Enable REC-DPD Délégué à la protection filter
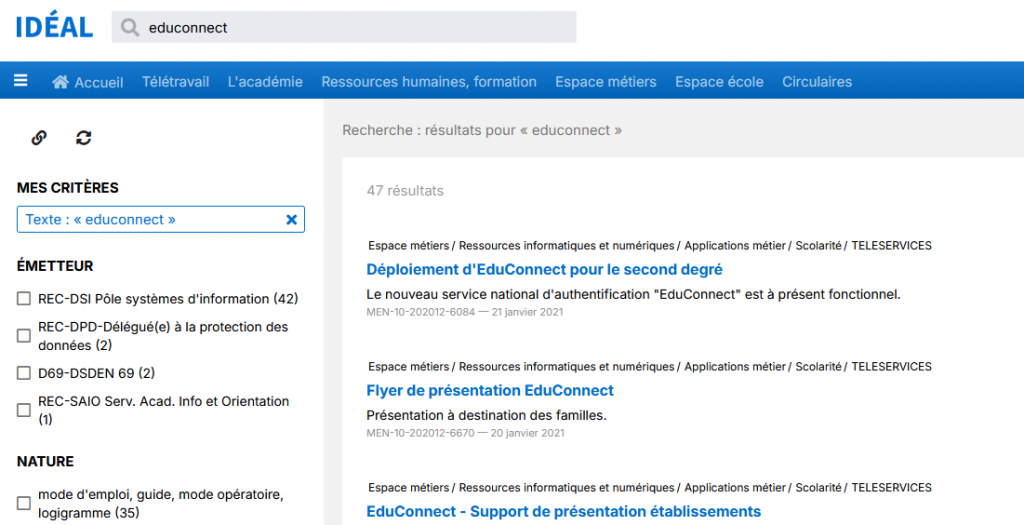The width and height of the screenshot is (1024, 525). (x=24, y=336)
